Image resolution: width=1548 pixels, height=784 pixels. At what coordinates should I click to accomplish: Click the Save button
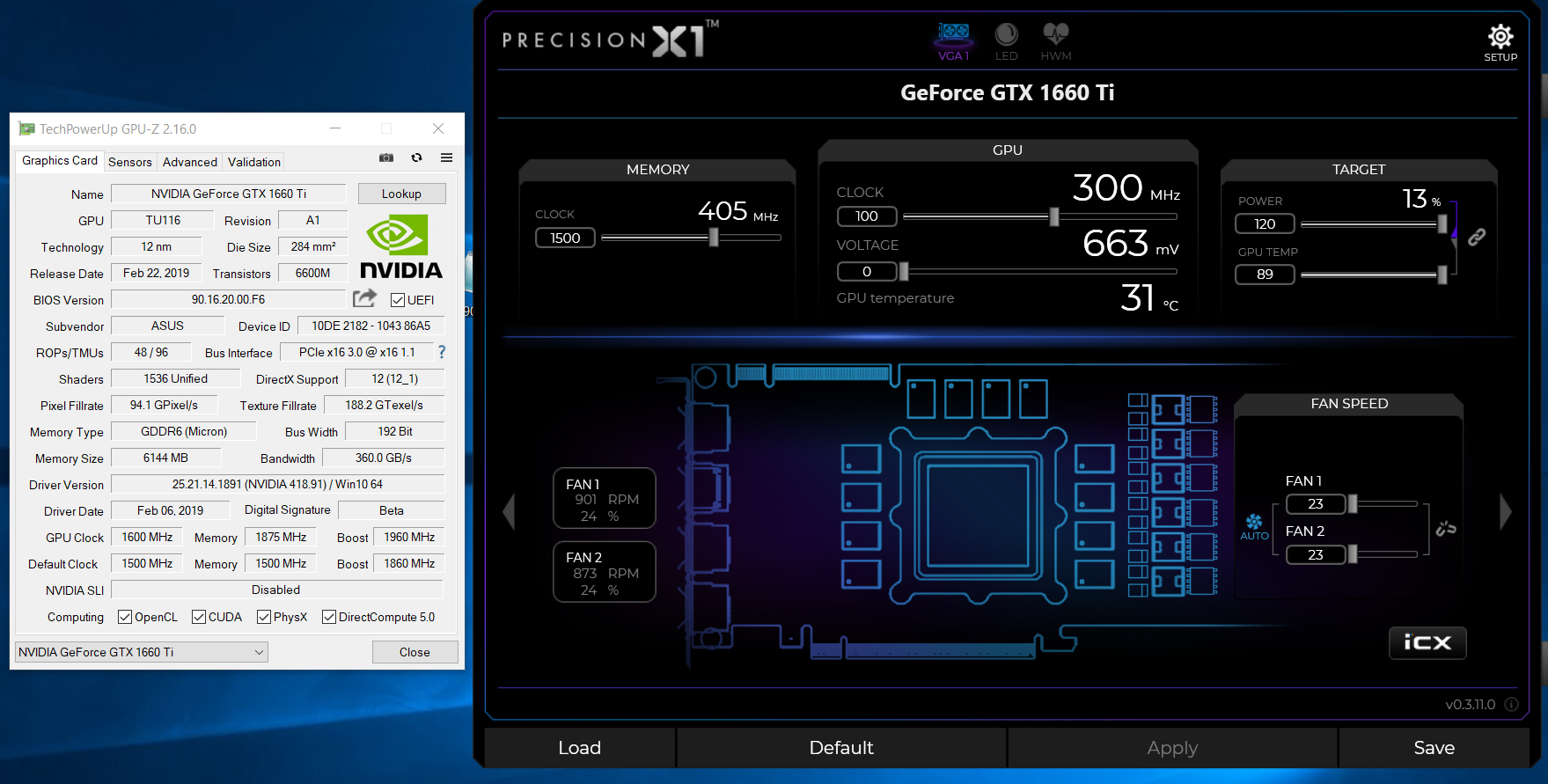tap(1434, 747)
